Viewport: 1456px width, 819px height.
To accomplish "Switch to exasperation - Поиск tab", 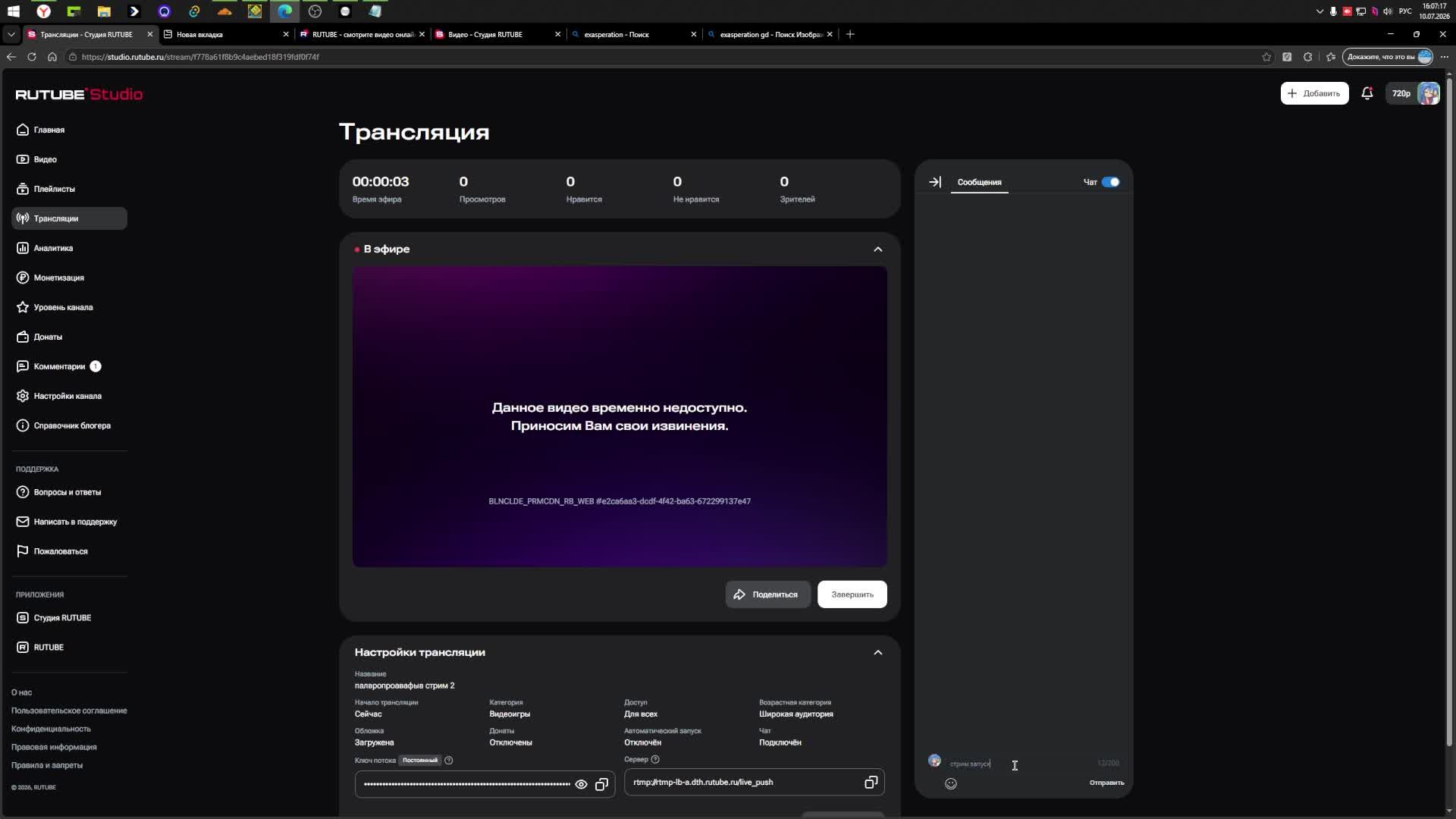I will [633, 34].
